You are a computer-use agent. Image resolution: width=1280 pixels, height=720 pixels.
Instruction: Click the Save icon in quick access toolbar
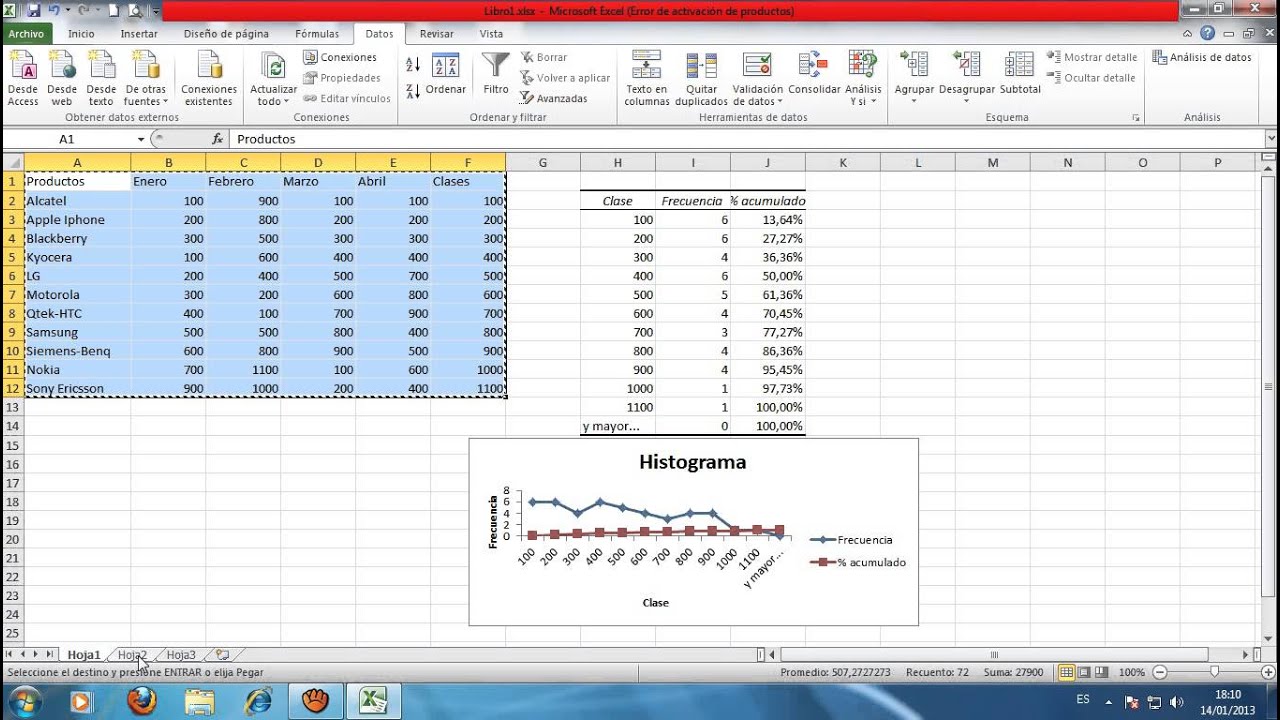tap(34, 11)
